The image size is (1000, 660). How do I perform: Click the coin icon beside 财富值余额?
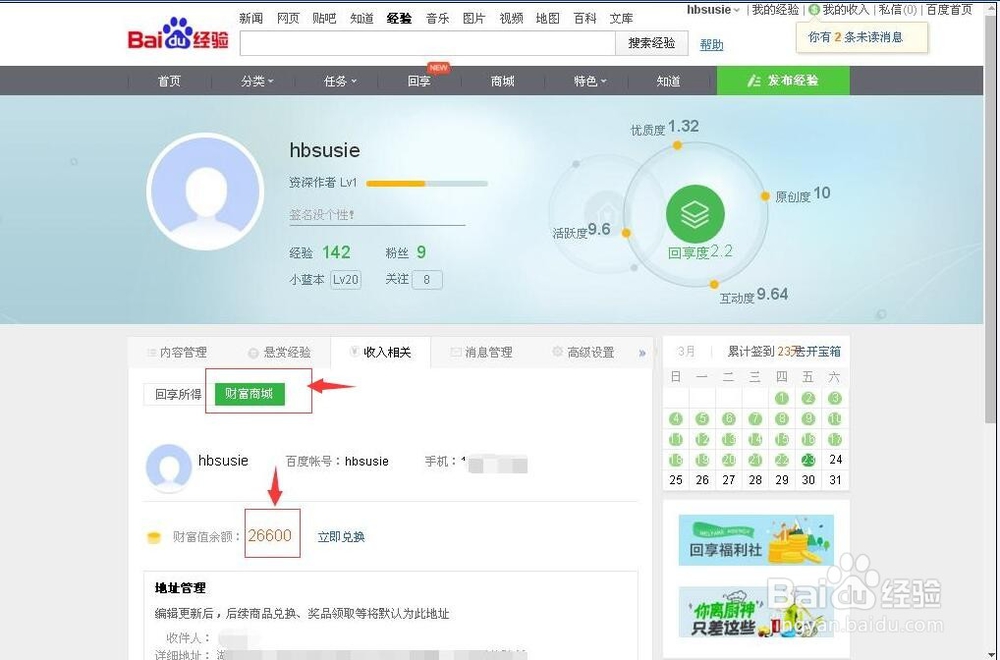pyautogui.click(x=154, y=536)
